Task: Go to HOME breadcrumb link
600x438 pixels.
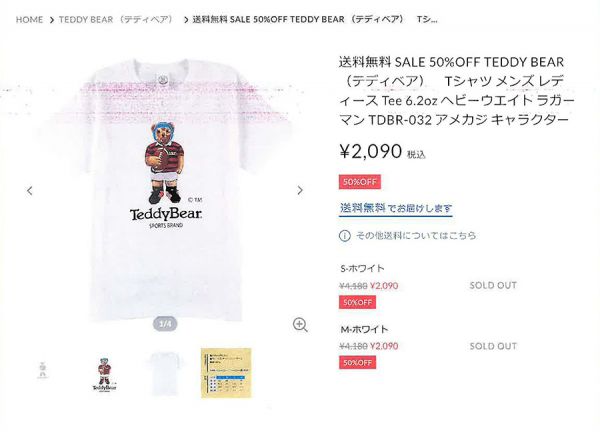Action: (29, 20)
